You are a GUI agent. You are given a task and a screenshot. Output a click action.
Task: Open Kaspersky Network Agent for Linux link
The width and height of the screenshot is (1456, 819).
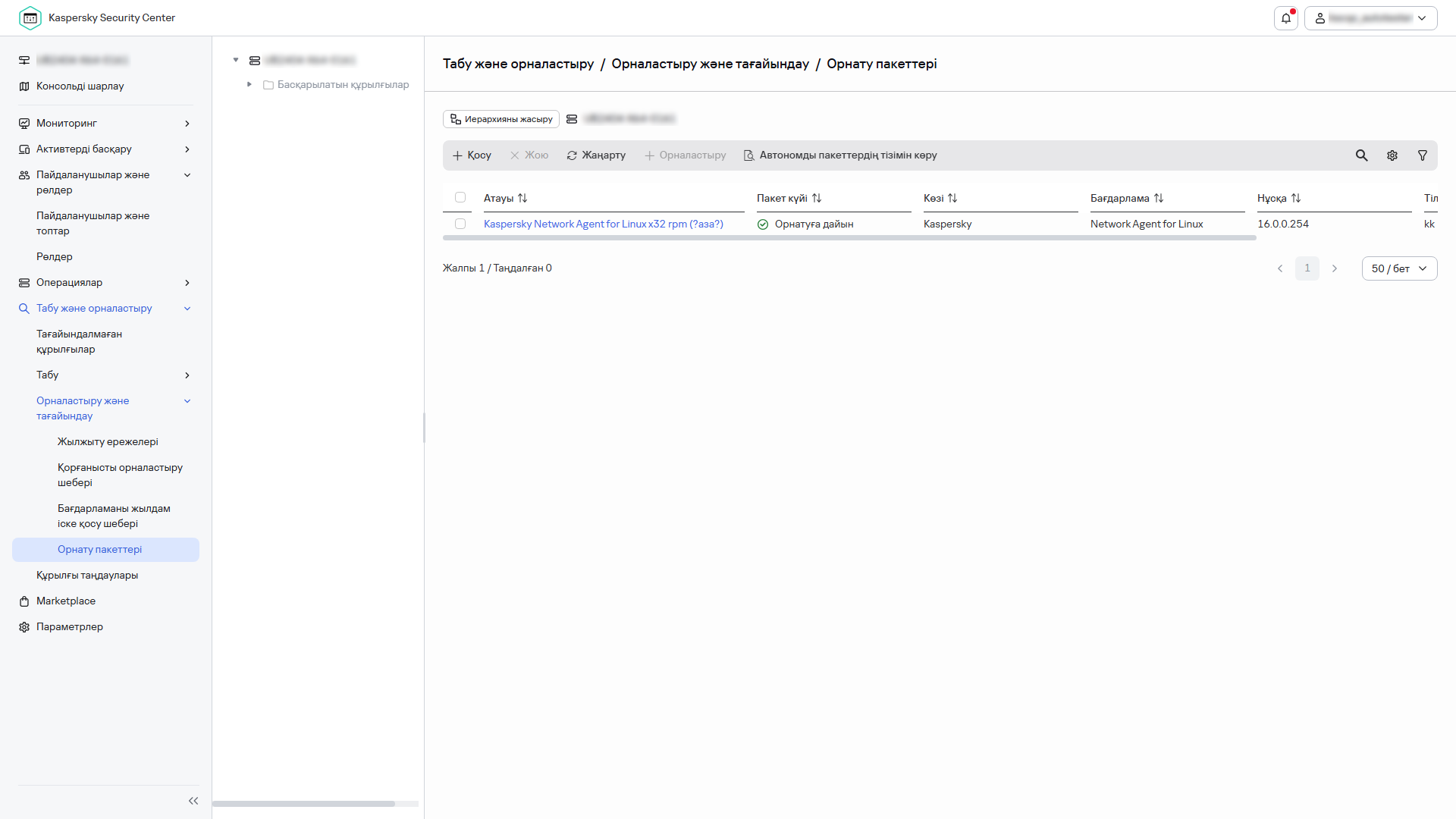click(x=603, y=224)
